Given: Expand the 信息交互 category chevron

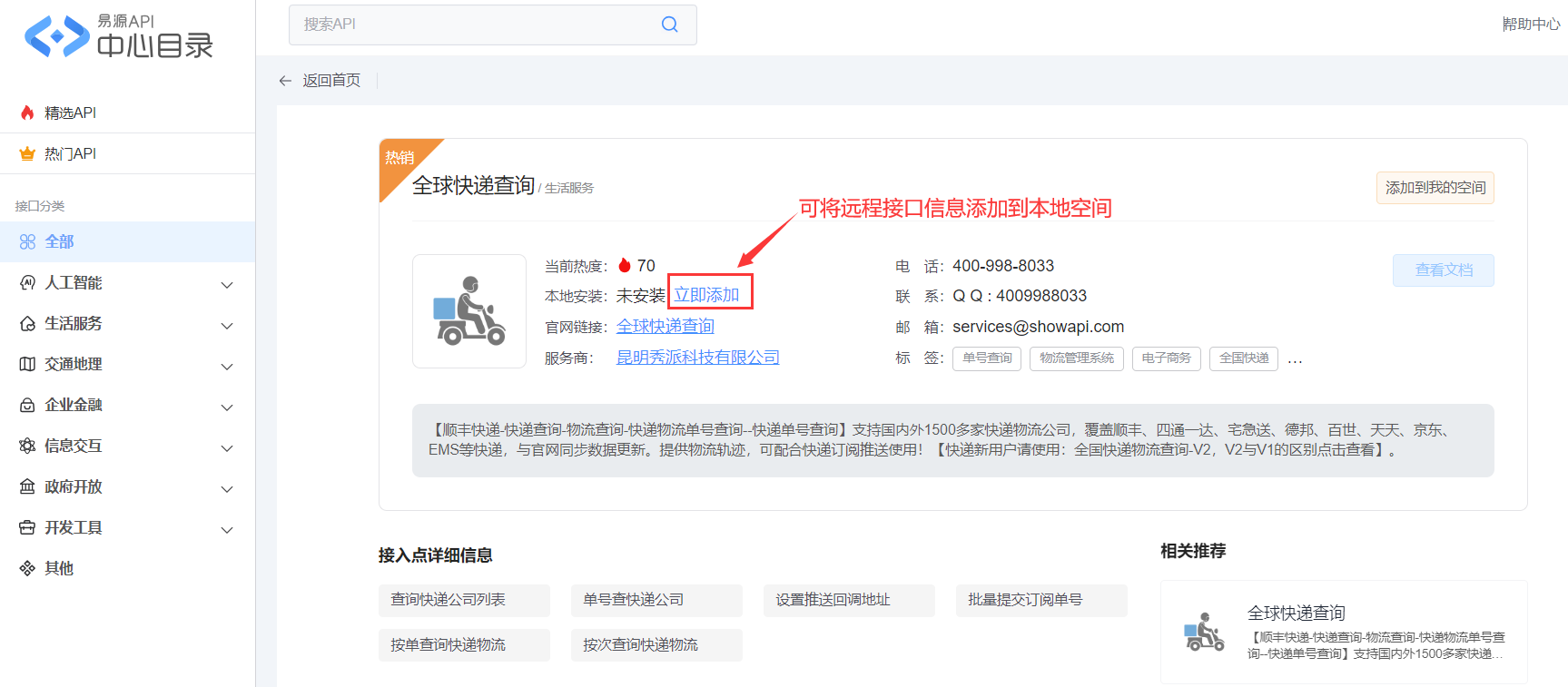Looking at the screenshot, I should [x=227, y=447].
